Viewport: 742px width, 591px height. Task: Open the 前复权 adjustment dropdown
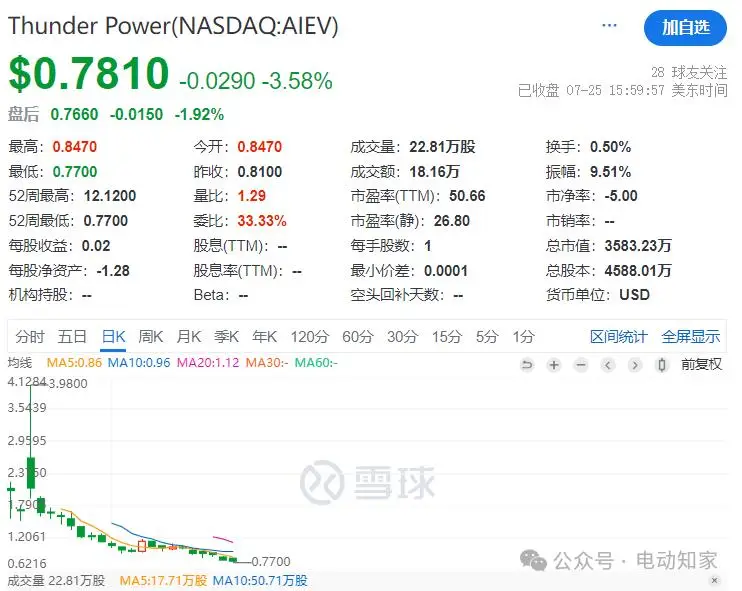point(701,365)
